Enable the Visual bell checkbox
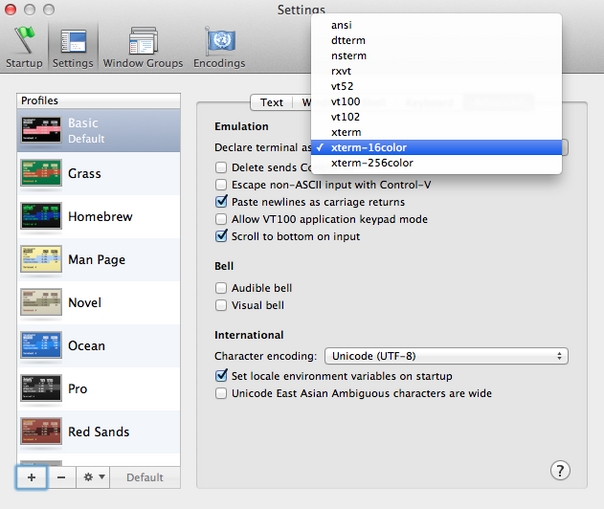 [222, 305]
